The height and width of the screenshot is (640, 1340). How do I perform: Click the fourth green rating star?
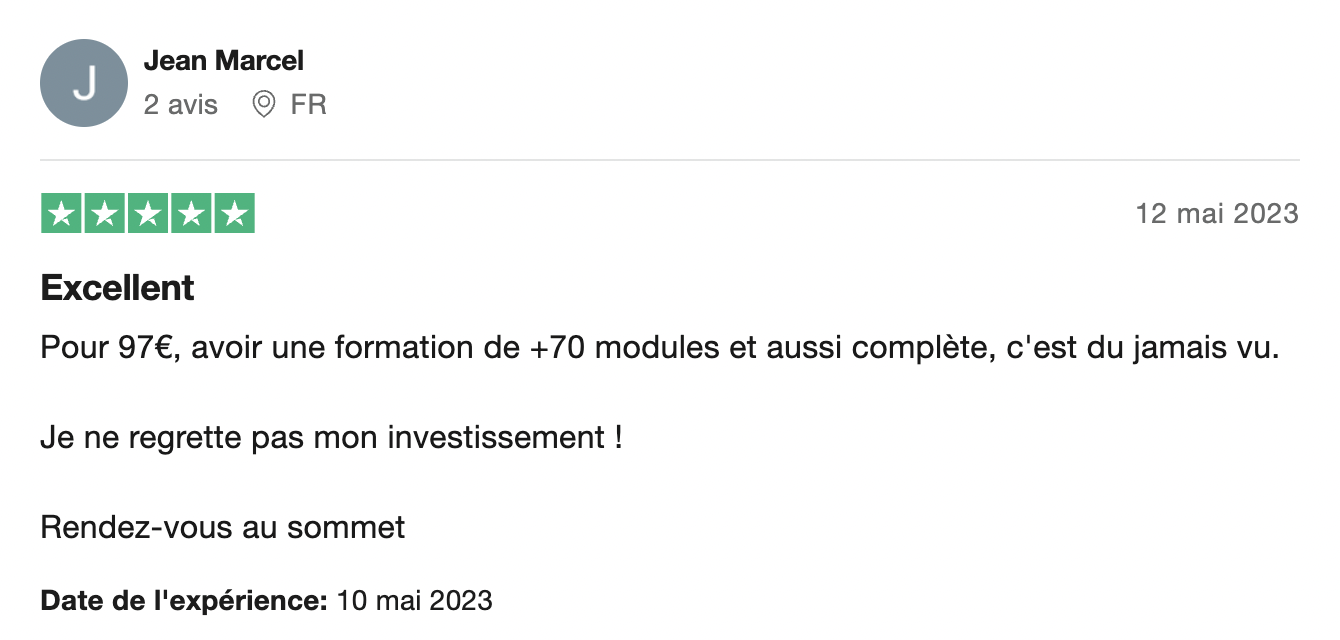pyautogui.click(x=191, y=214)
